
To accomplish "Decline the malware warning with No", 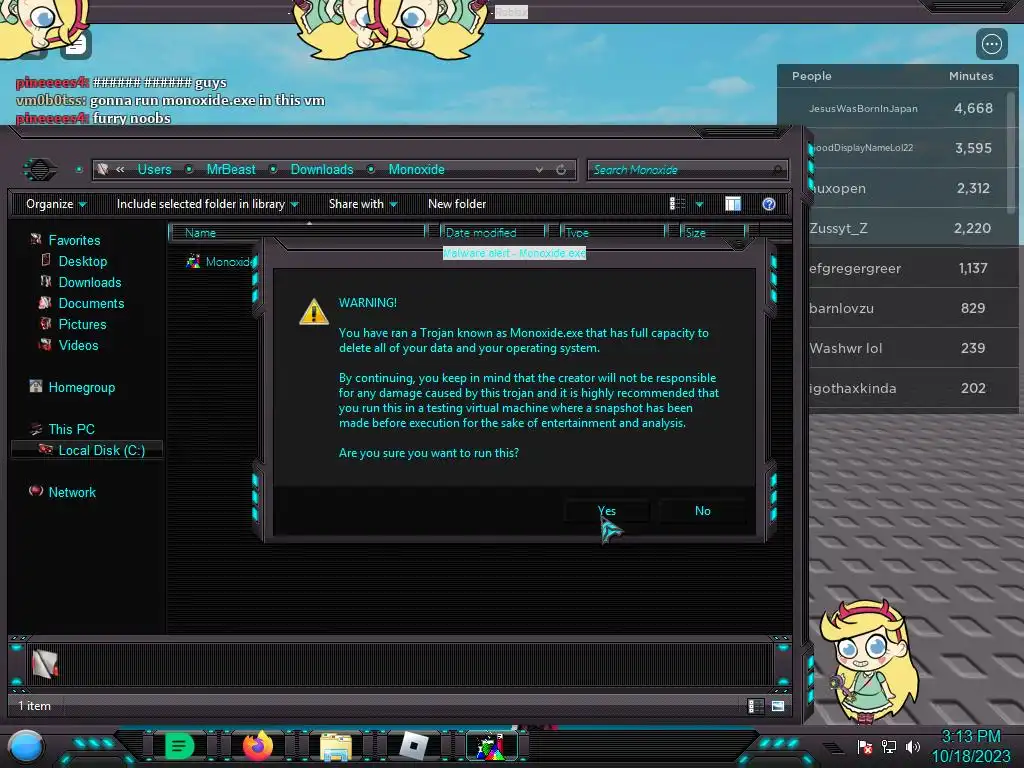I will (x=703, y=511).
